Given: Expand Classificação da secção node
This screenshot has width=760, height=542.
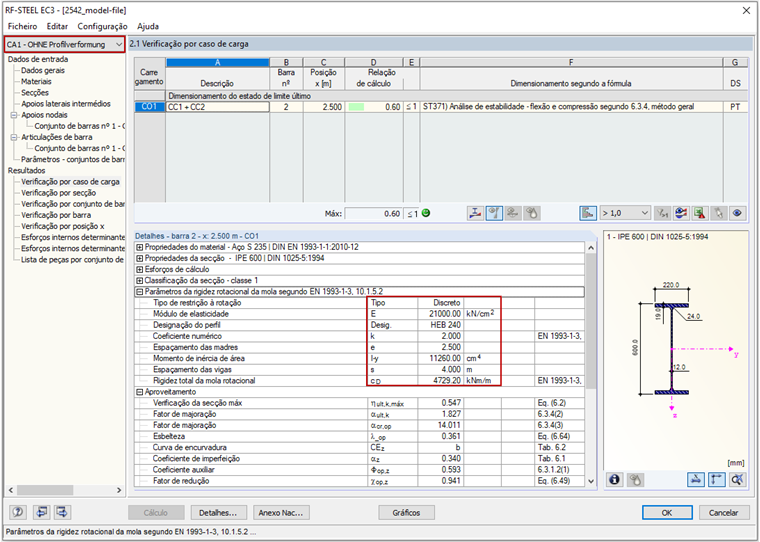Looking at the screenshot, I should [140, 281].
